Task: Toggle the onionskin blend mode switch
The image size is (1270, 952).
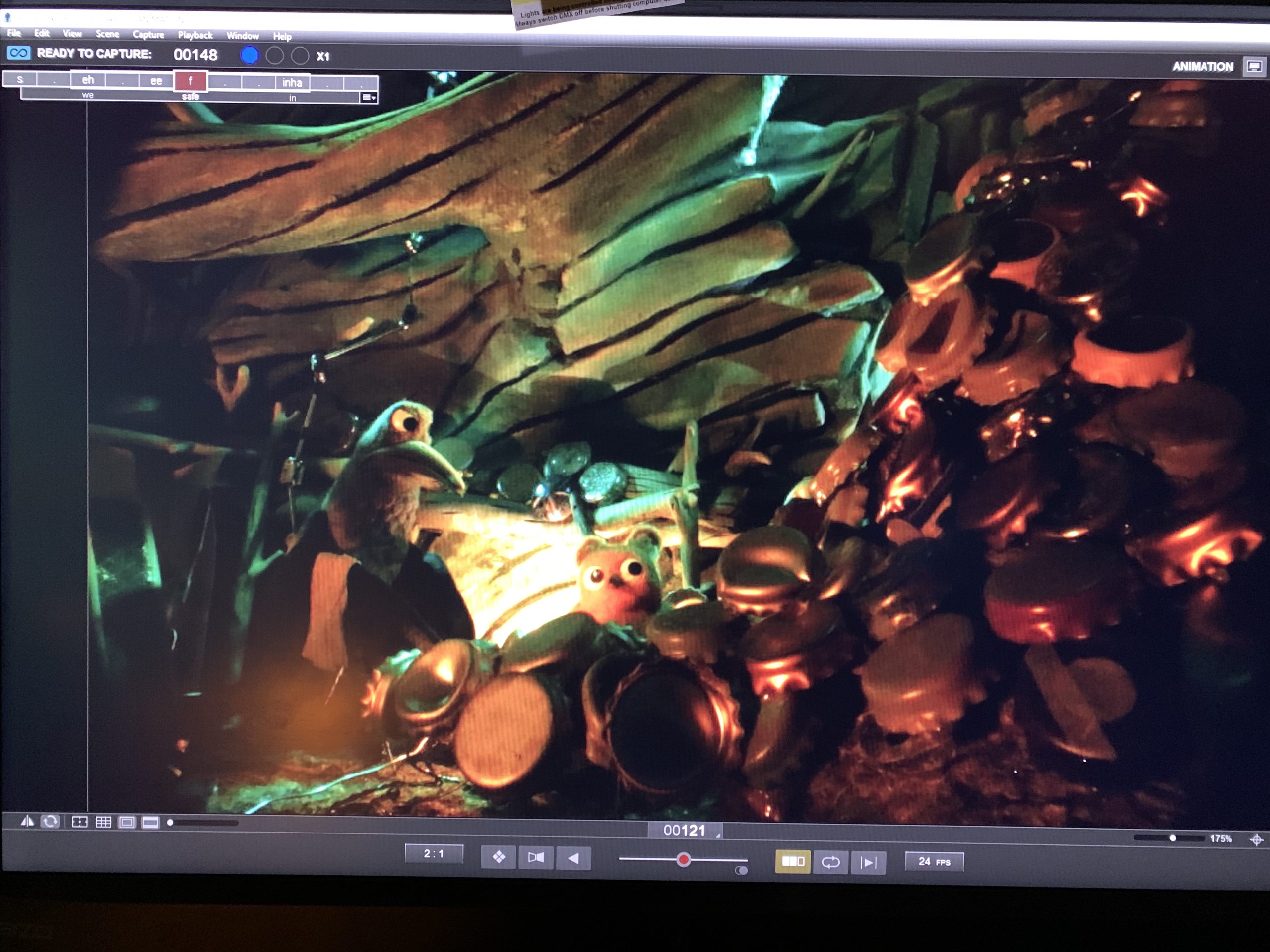Action: [741, 871]
